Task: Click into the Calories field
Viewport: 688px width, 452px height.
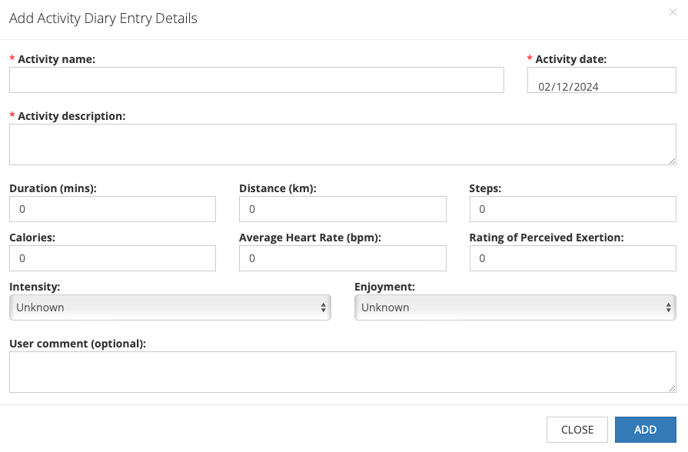Action: coord(112,258)
